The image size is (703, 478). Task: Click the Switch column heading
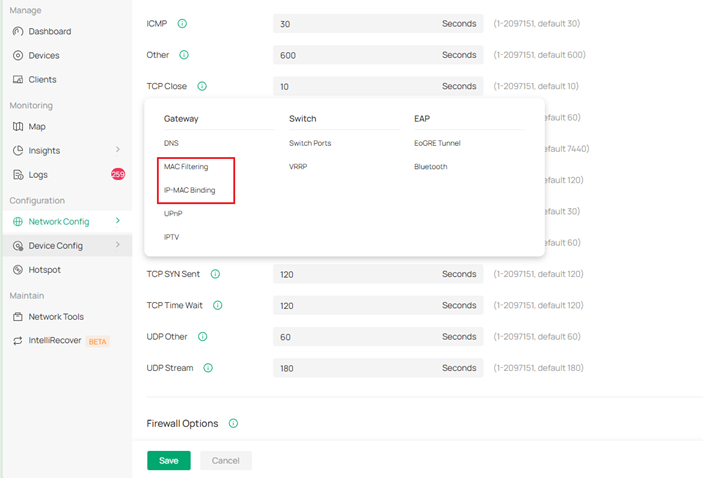point(303,119)
